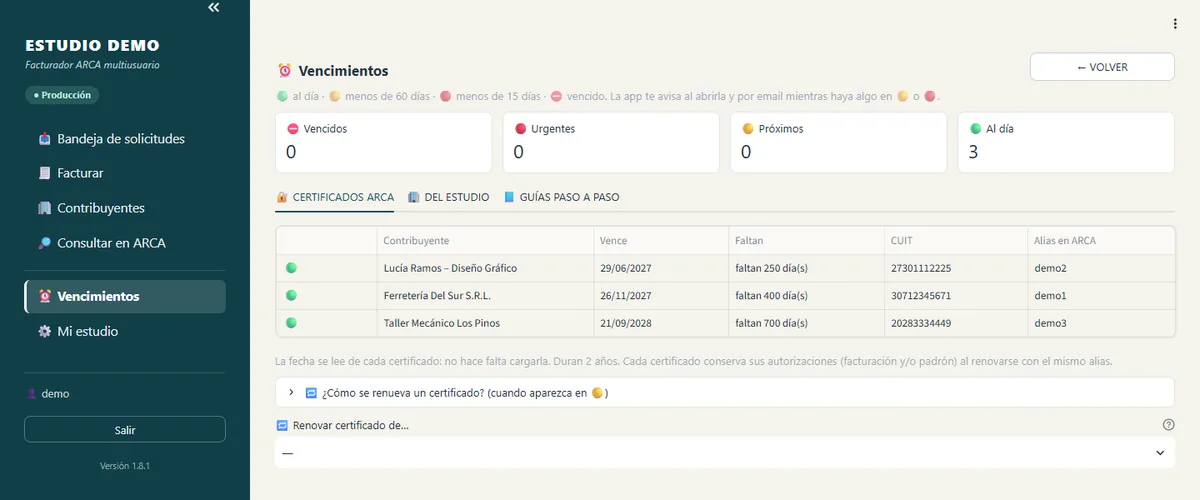Viewport: 1200px width, 500px height.
Task: Click the Alias en ARCA column header
Action: pyautogui.click(x=1101, y=241)
